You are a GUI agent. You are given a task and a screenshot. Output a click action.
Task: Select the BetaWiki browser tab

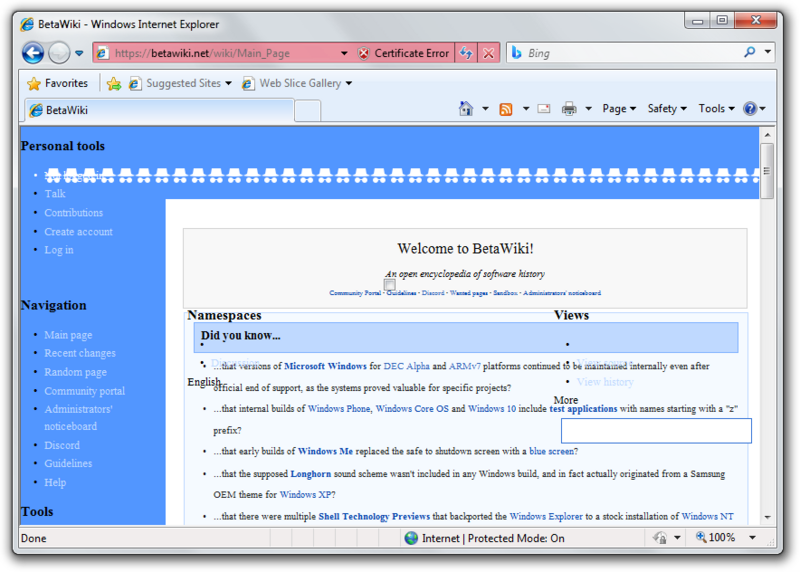(x=159, y=110)
